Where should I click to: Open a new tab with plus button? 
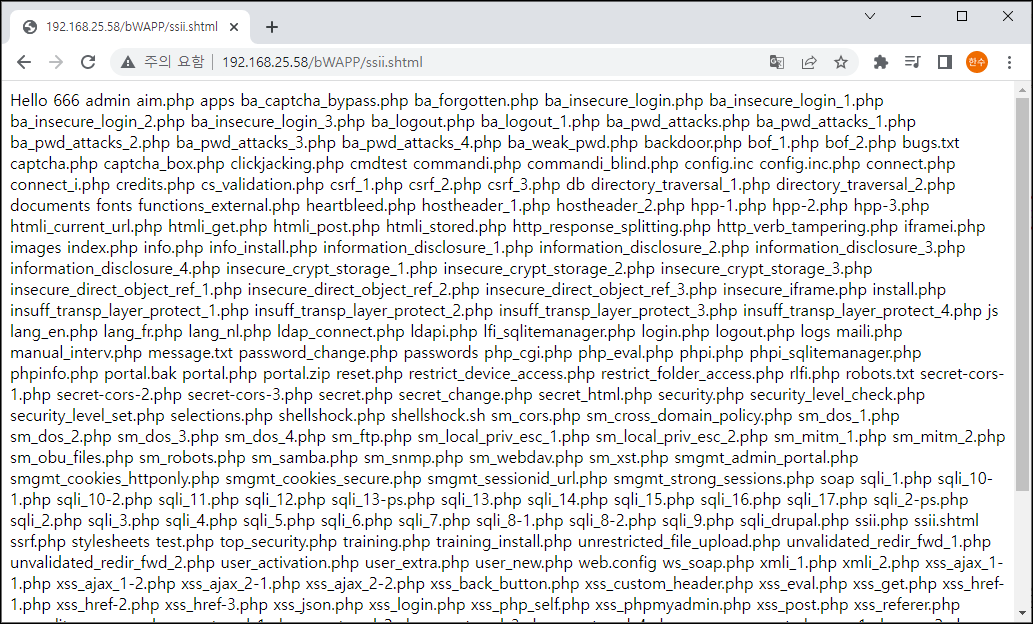(x=271, y=27)
